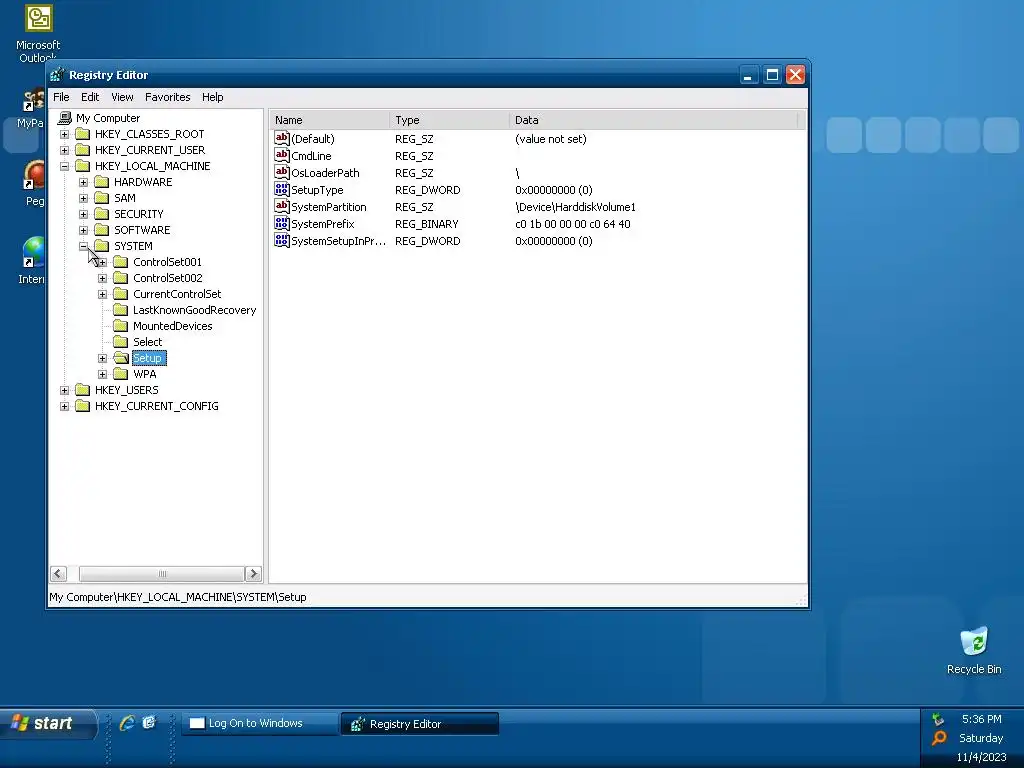The width and height of the screenshot is (1024, 768).
Task: Select the Select registry key
Action: click(x=148, y=342)
